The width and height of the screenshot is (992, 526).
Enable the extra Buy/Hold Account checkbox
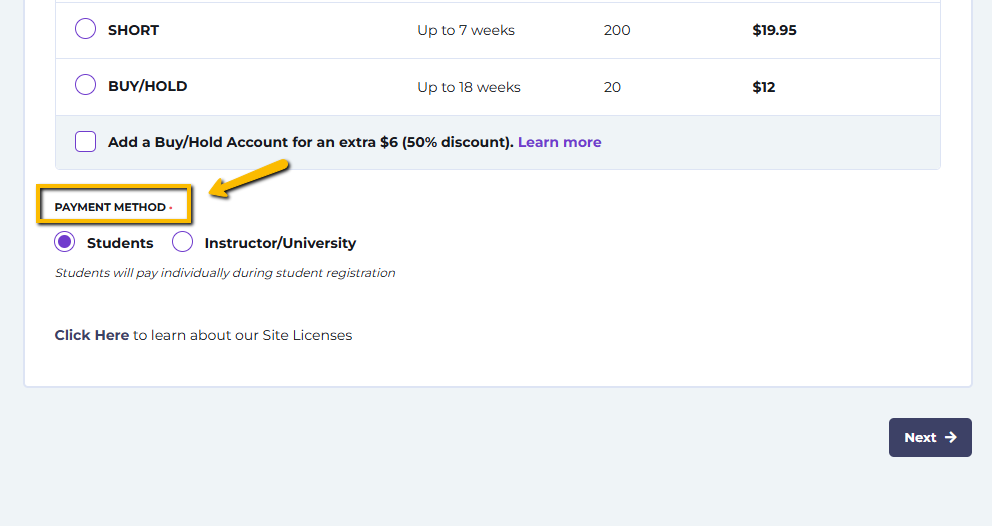[85, 142]
